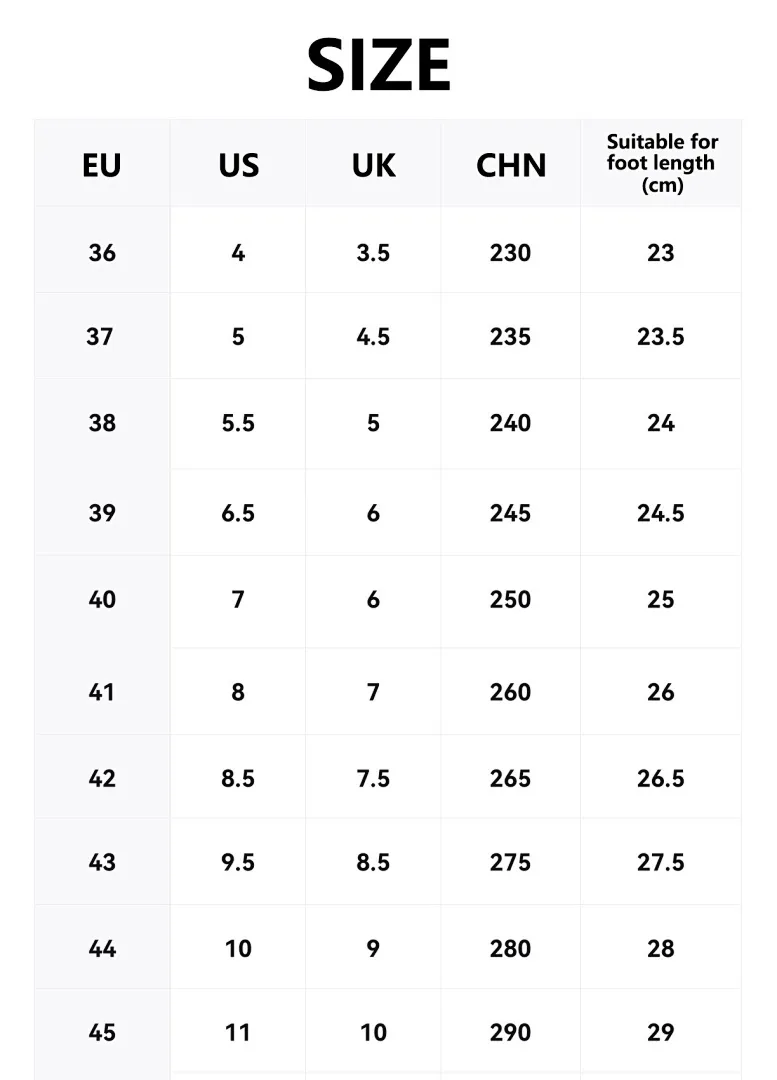The image size is (777, 1080).
Task: Select the US 5.5 cell
Action: 238,423
